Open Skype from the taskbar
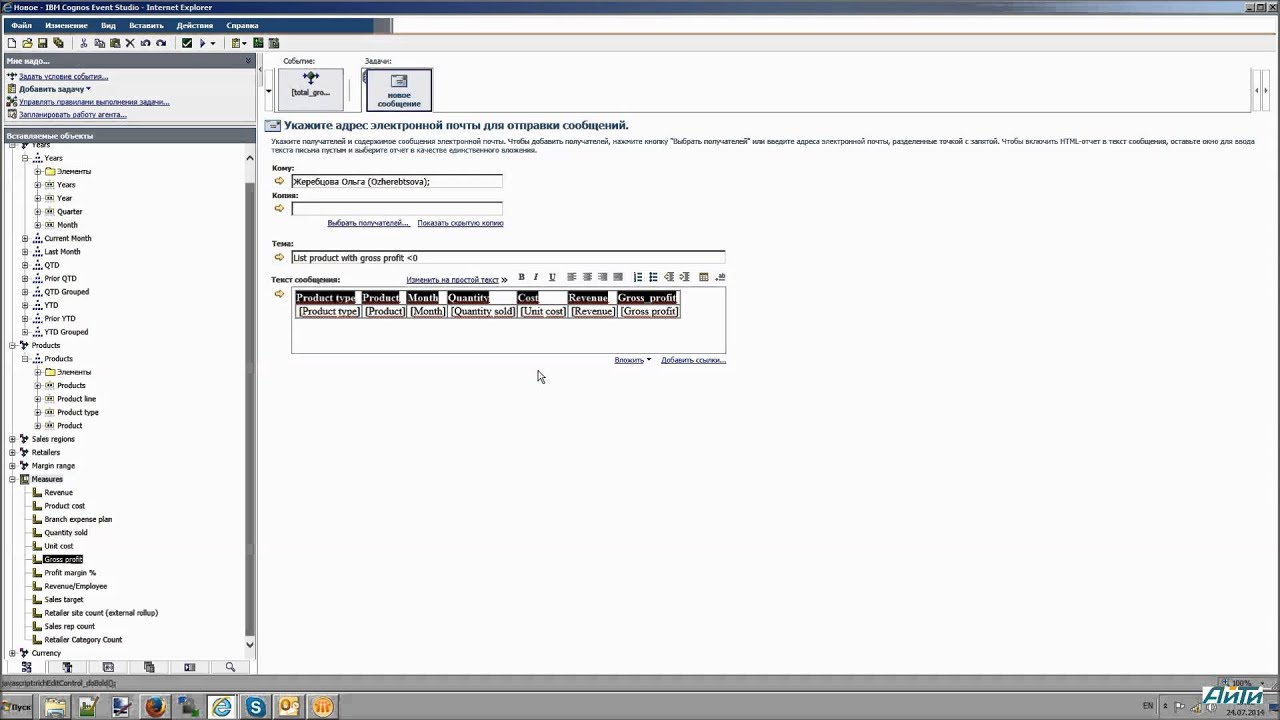Viewport: 1280px width, 720px height. pyautogui.click(x=256, y=707)
